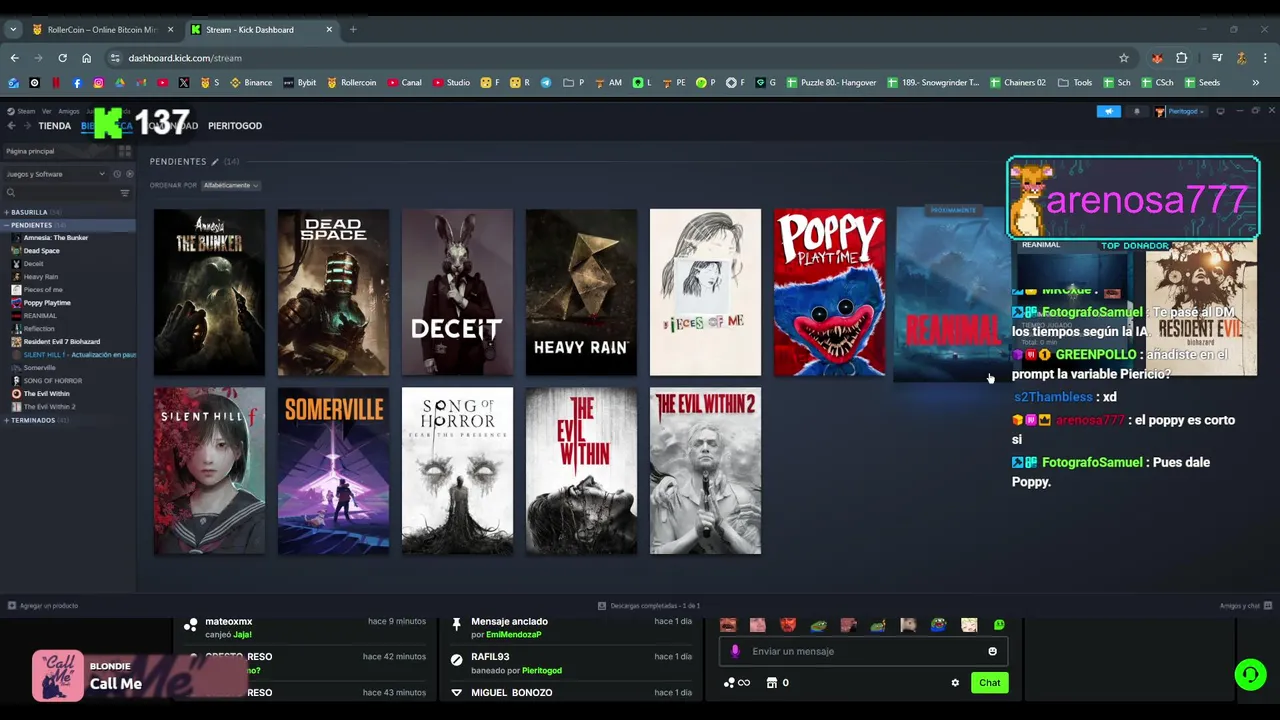Open the browser tab search dropdown
The height and width of the screenshot is (720, 1280).
point(13,29)
